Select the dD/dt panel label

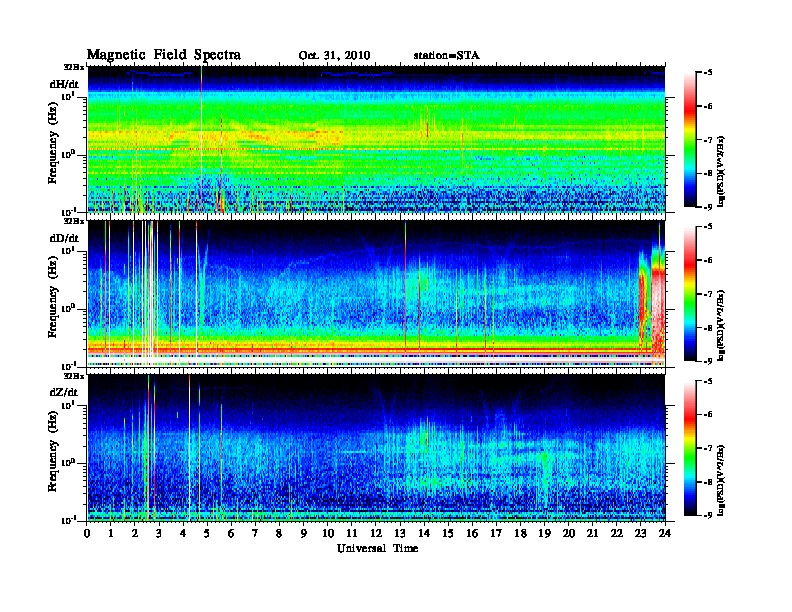[64, 238]
